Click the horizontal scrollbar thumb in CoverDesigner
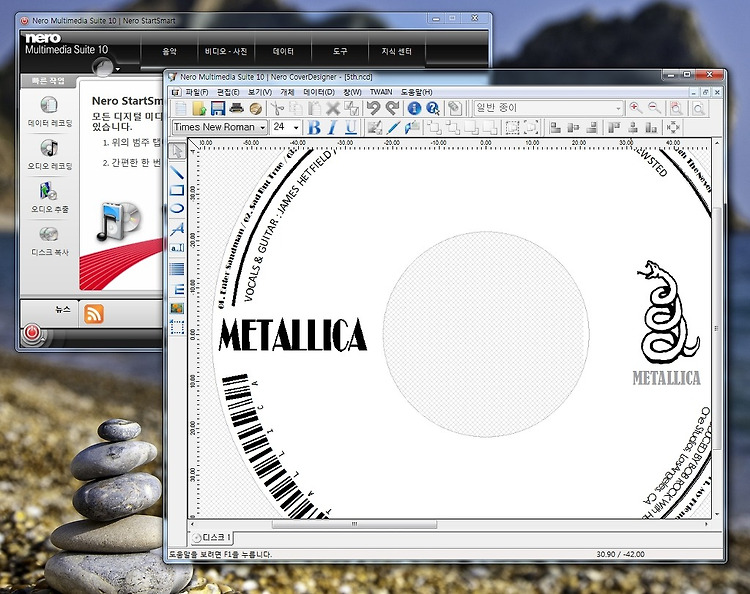 [x=354, y=525]
